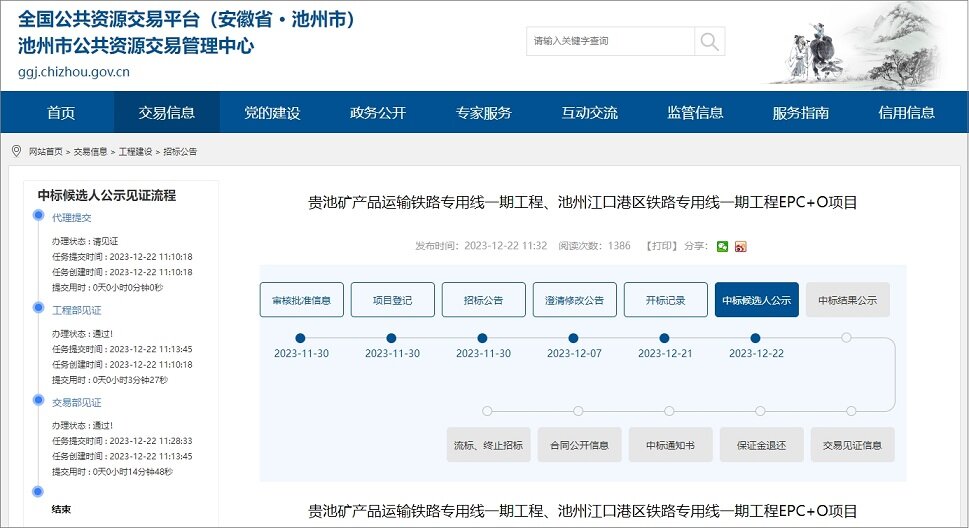Click the 代理提交 step dot
This screenshot has width=969, height=528.
(x=38, y=217)
